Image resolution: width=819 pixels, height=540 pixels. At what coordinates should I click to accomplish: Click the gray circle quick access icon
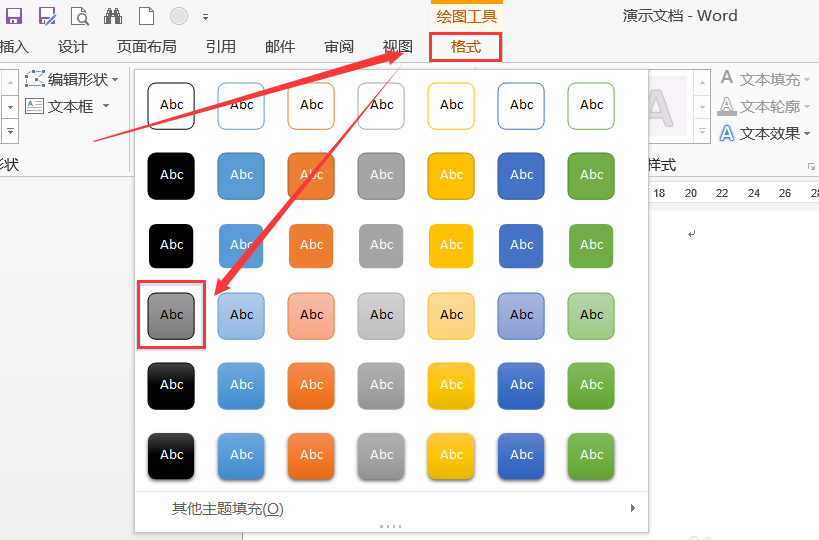(x=179, y=16)
